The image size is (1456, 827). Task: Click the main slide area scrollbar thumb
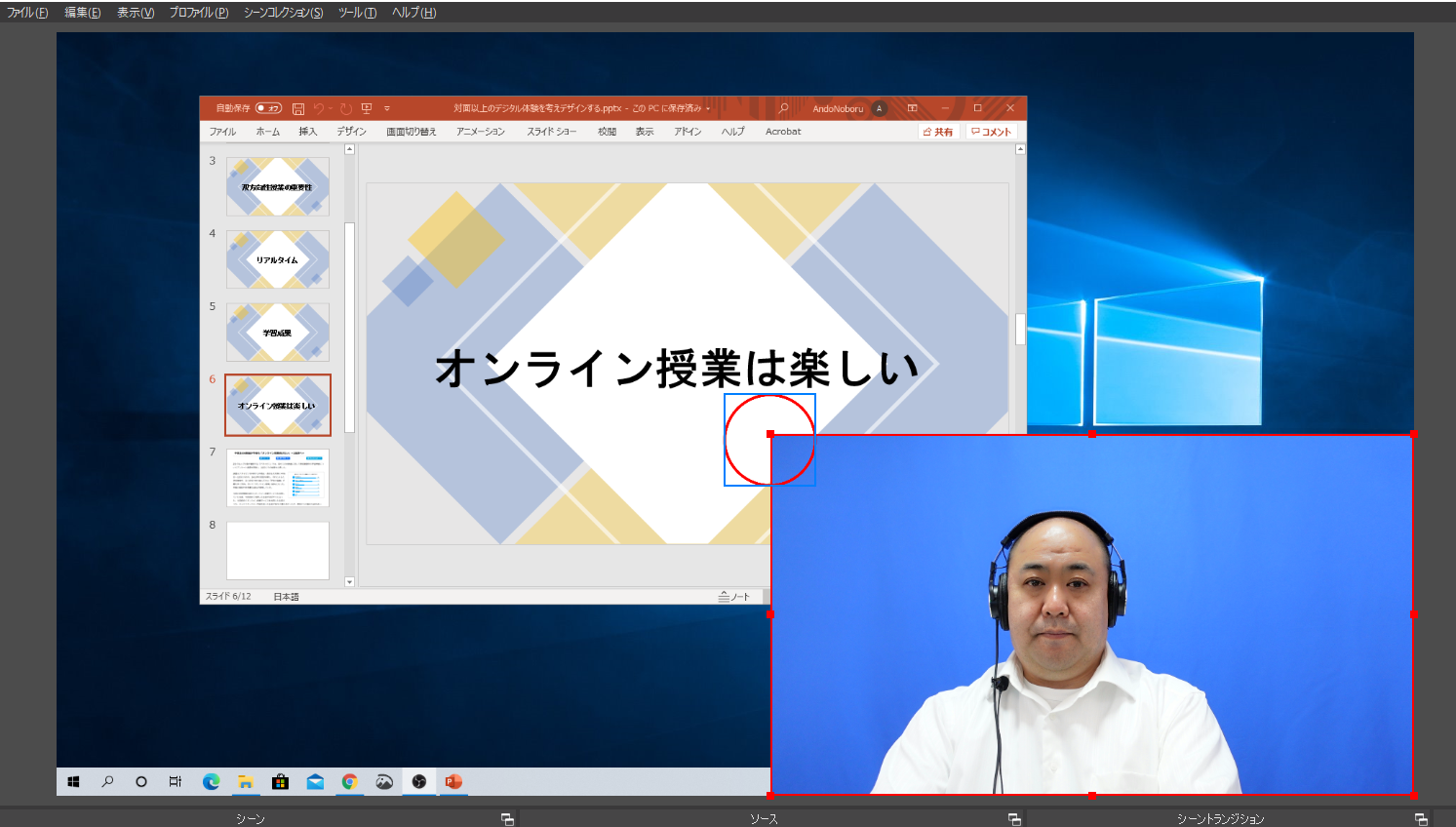pos(1020,330)
